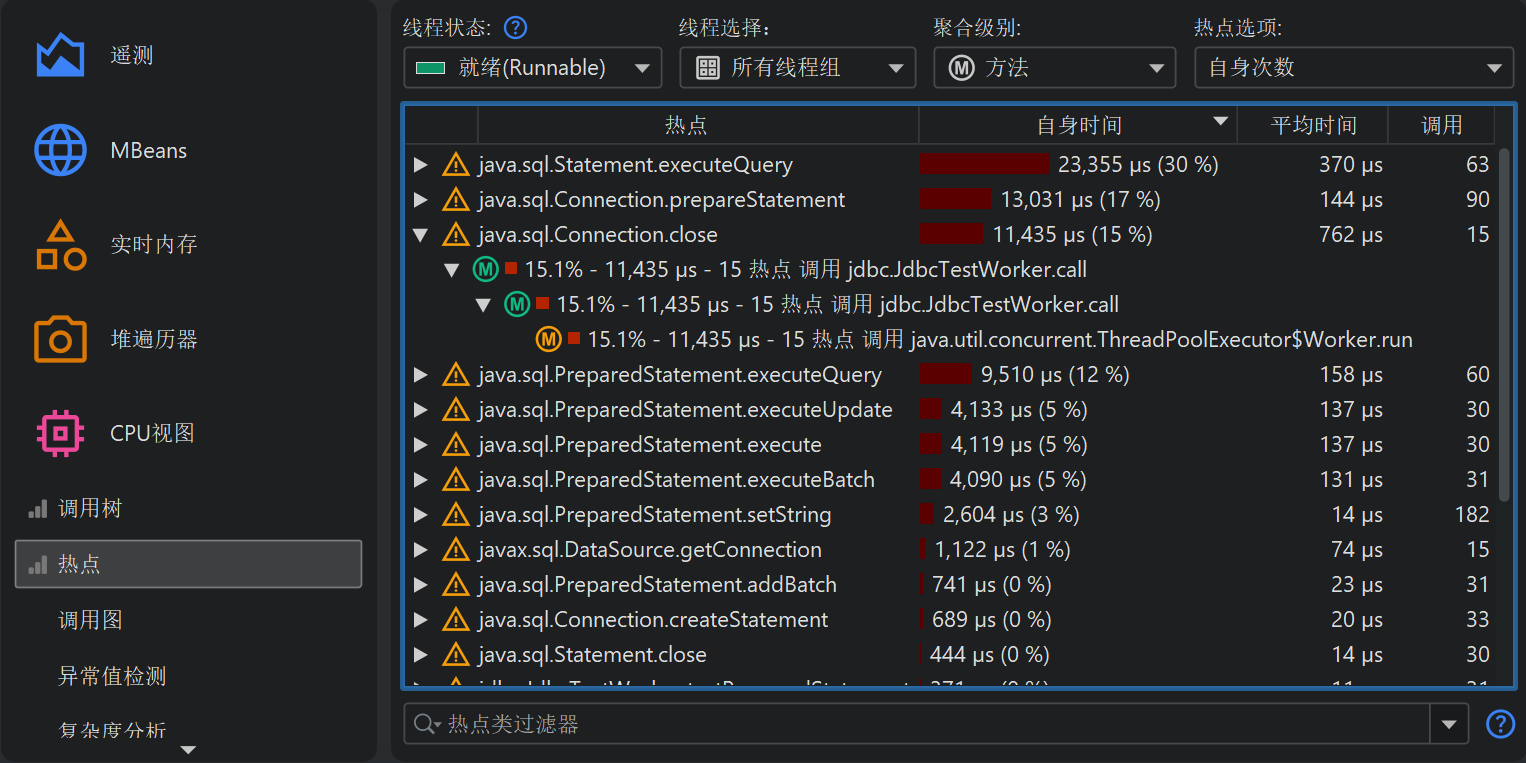Open the 遥测 telemetry section icon
1526x763 pixels.
point(60,56)
